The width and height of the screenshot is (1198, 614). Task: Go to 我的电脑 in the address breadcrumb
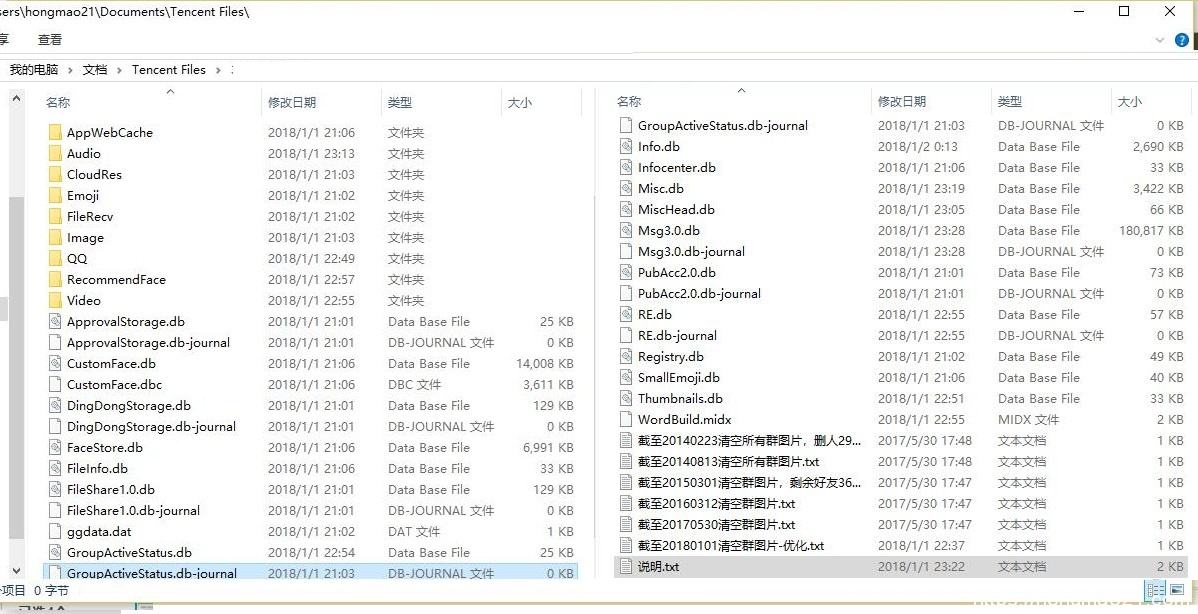pos(34,69)
